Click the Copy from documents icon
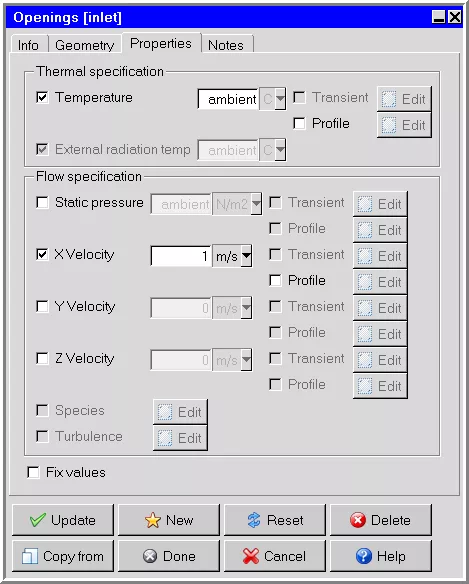Image resolution: width=469 pixels, height=584 pixels. (29, 556)
